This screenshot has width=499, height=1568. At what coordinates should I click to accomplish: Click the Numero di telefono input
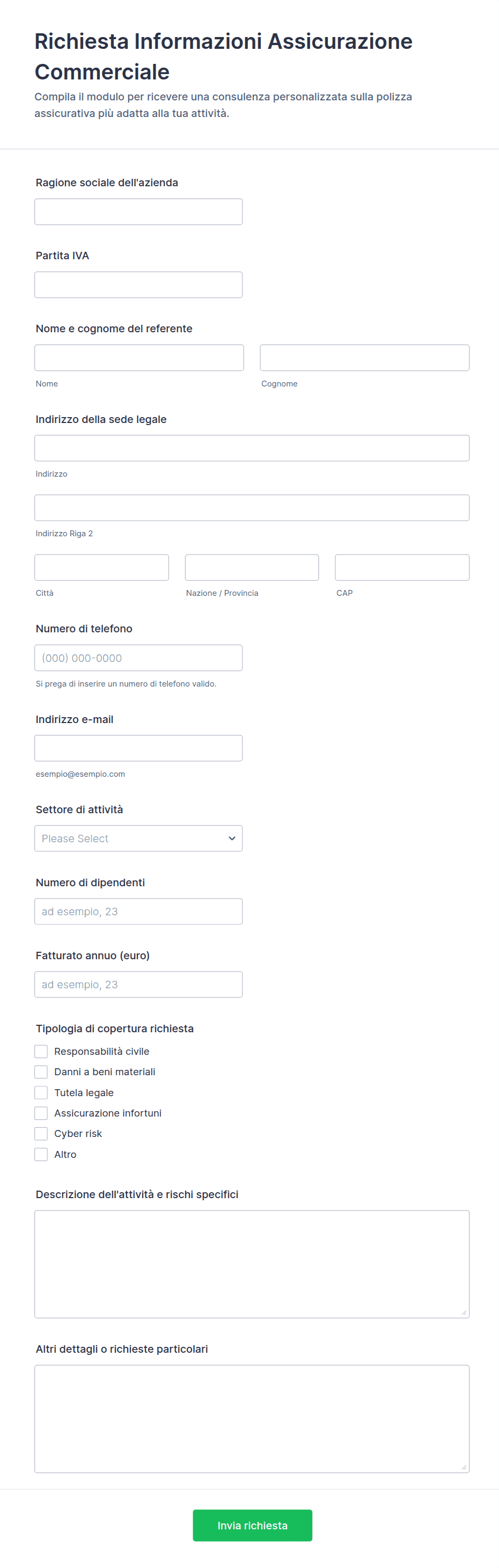point(138,658)
